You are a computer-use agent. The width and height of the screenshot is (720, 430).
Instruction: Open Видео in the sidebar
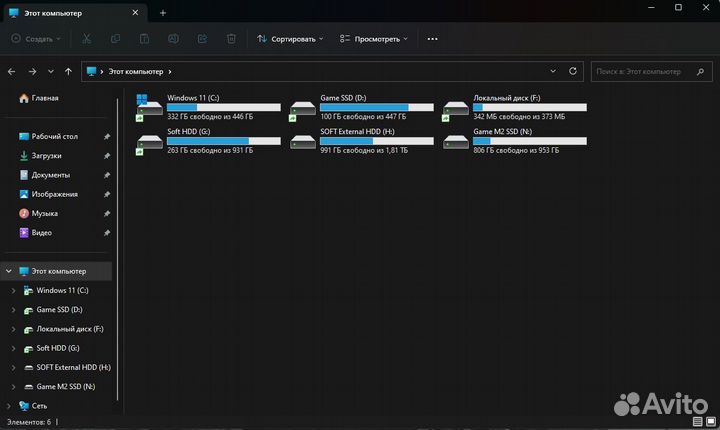click(35, 233)
